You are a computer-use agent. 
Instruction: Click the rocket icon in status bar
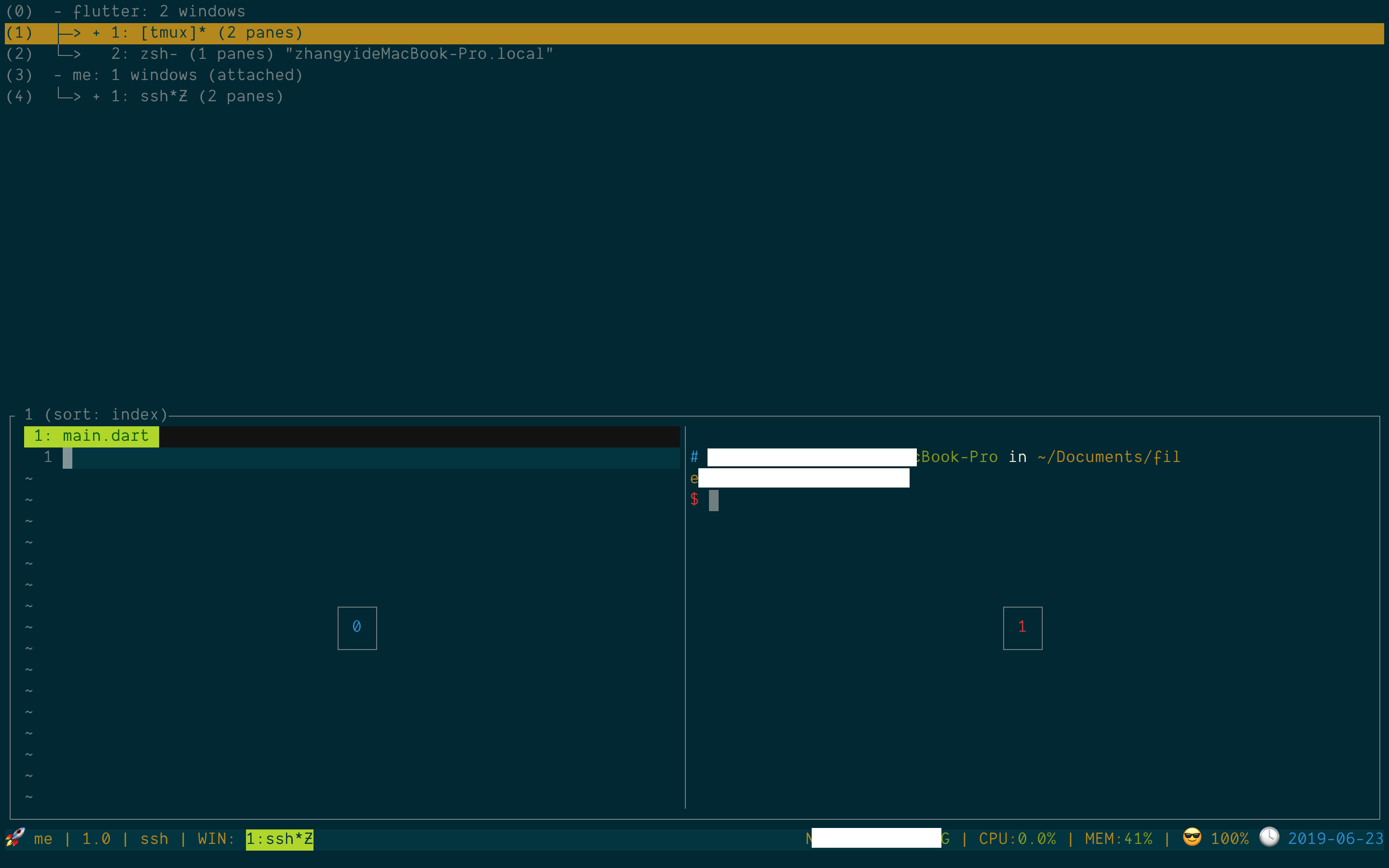[15, 838]
